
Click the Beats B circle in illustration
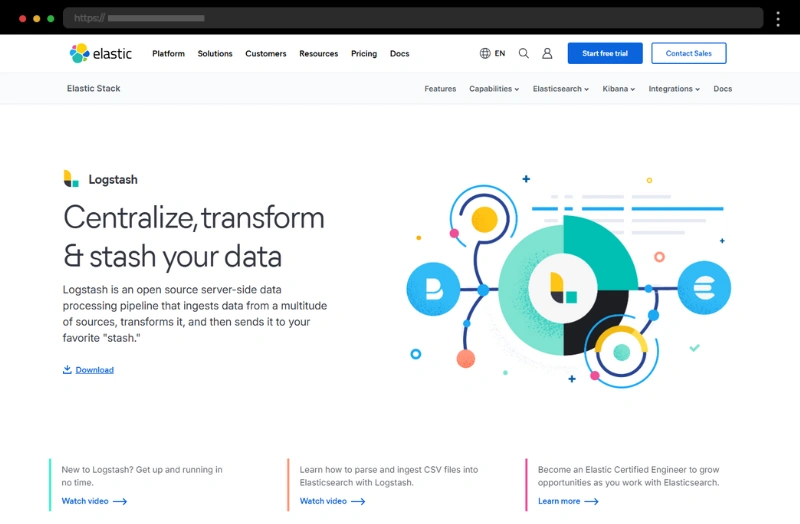click(433, 289)
